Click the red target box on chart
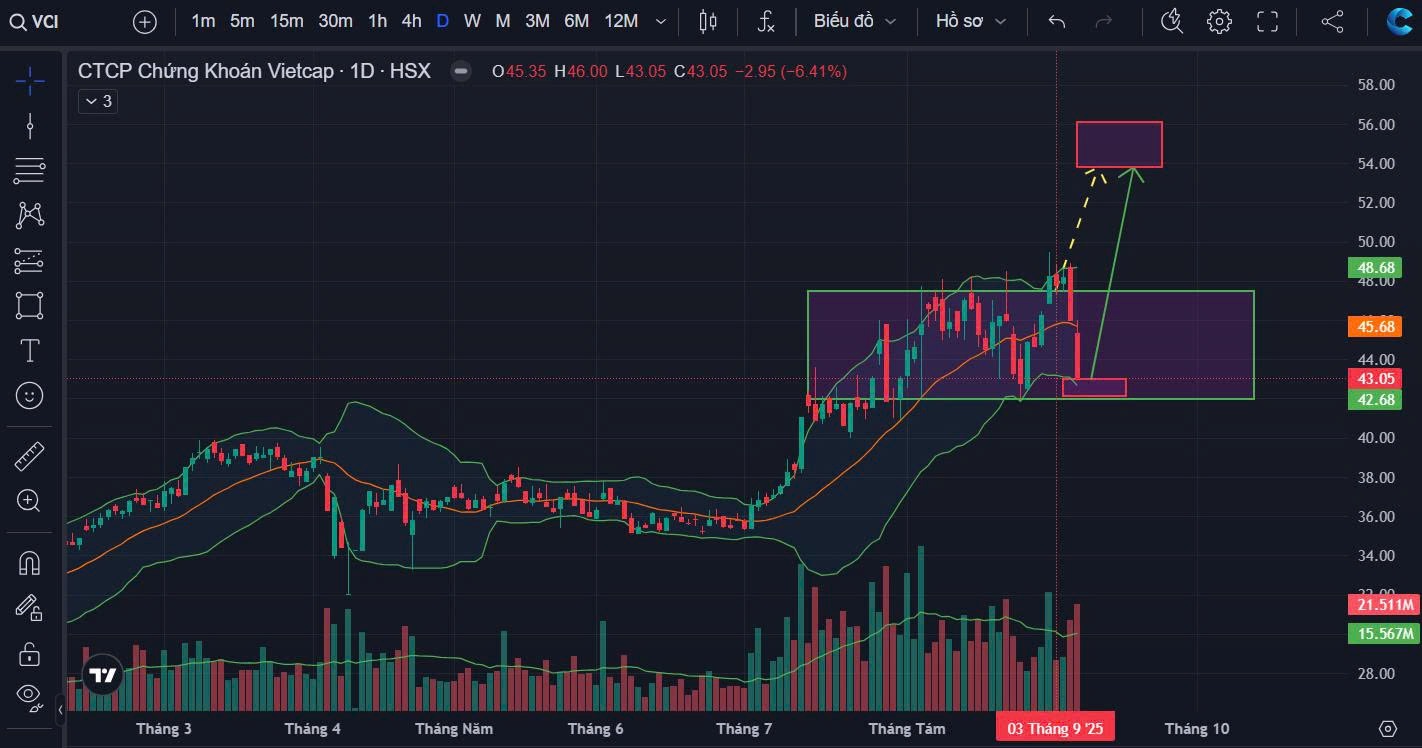The height and width of the screenshot is (748, 1422). pyautogui.click(x=1119, y=144)
